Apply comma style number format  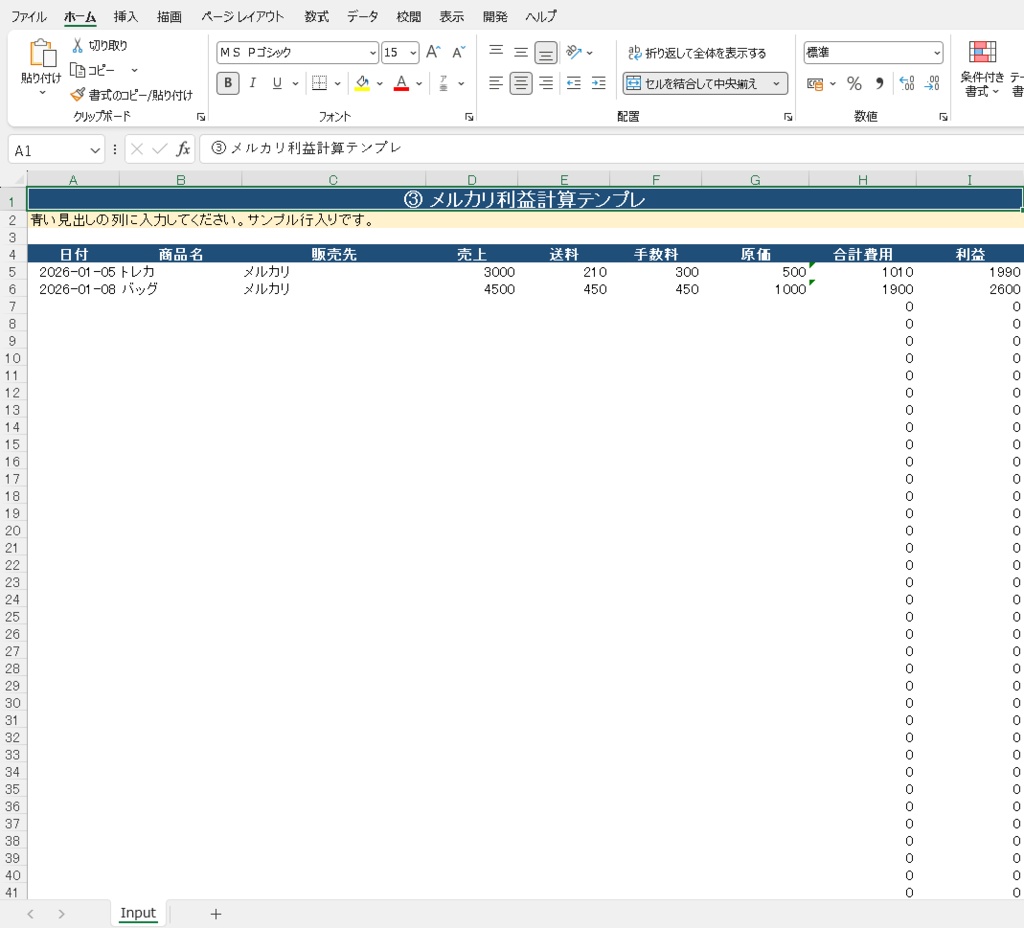(x=879, y=84)
